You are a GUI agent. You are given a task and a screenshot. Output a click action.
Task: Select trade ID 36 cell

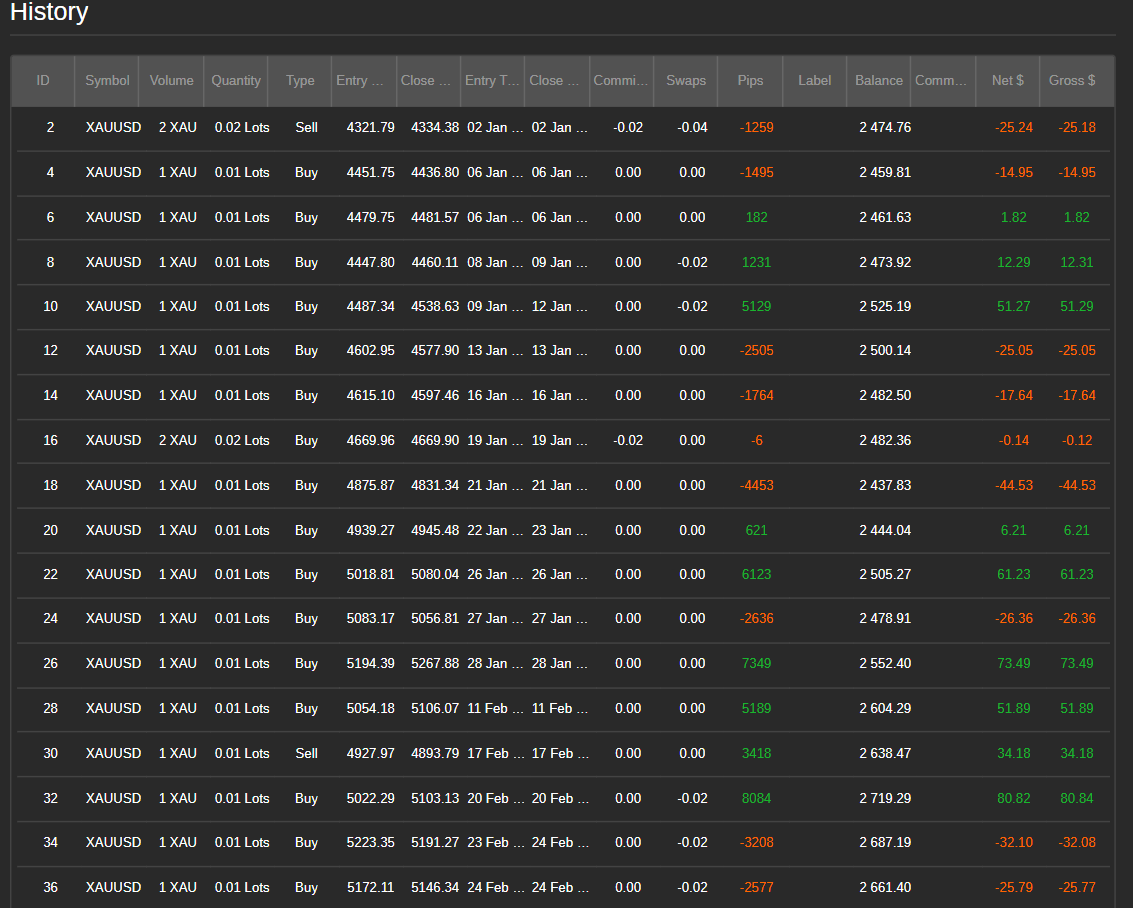pos(50,887)
